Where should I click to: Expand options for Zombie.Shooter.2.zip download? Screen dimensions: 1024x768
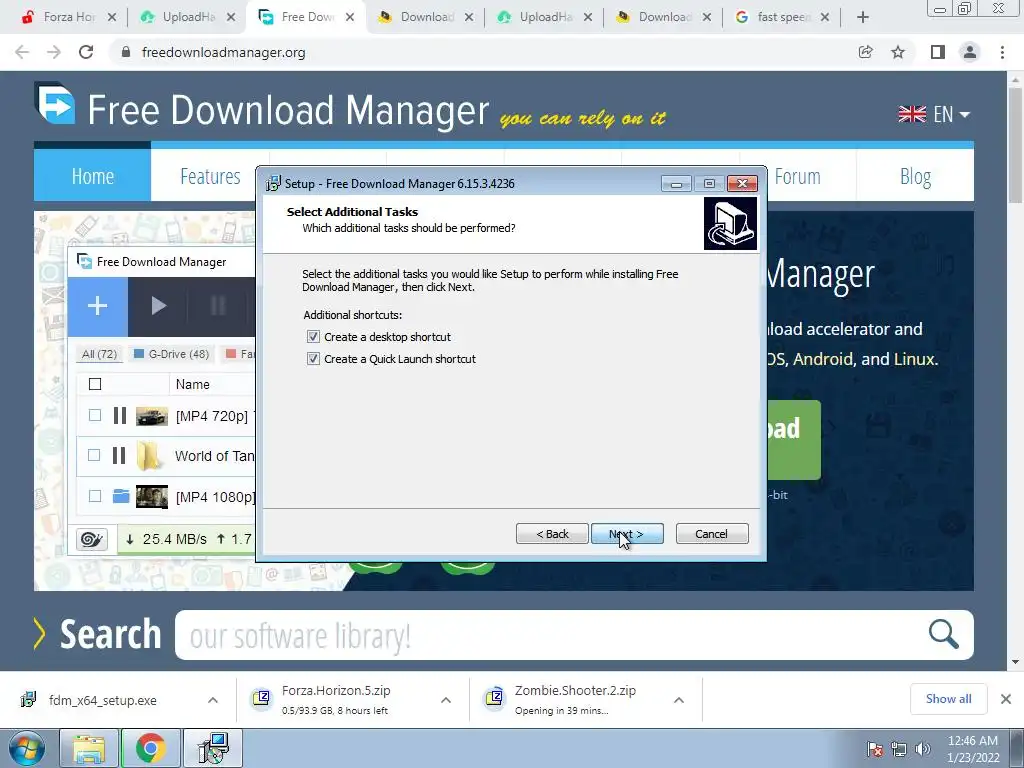[x=679, y=700]
